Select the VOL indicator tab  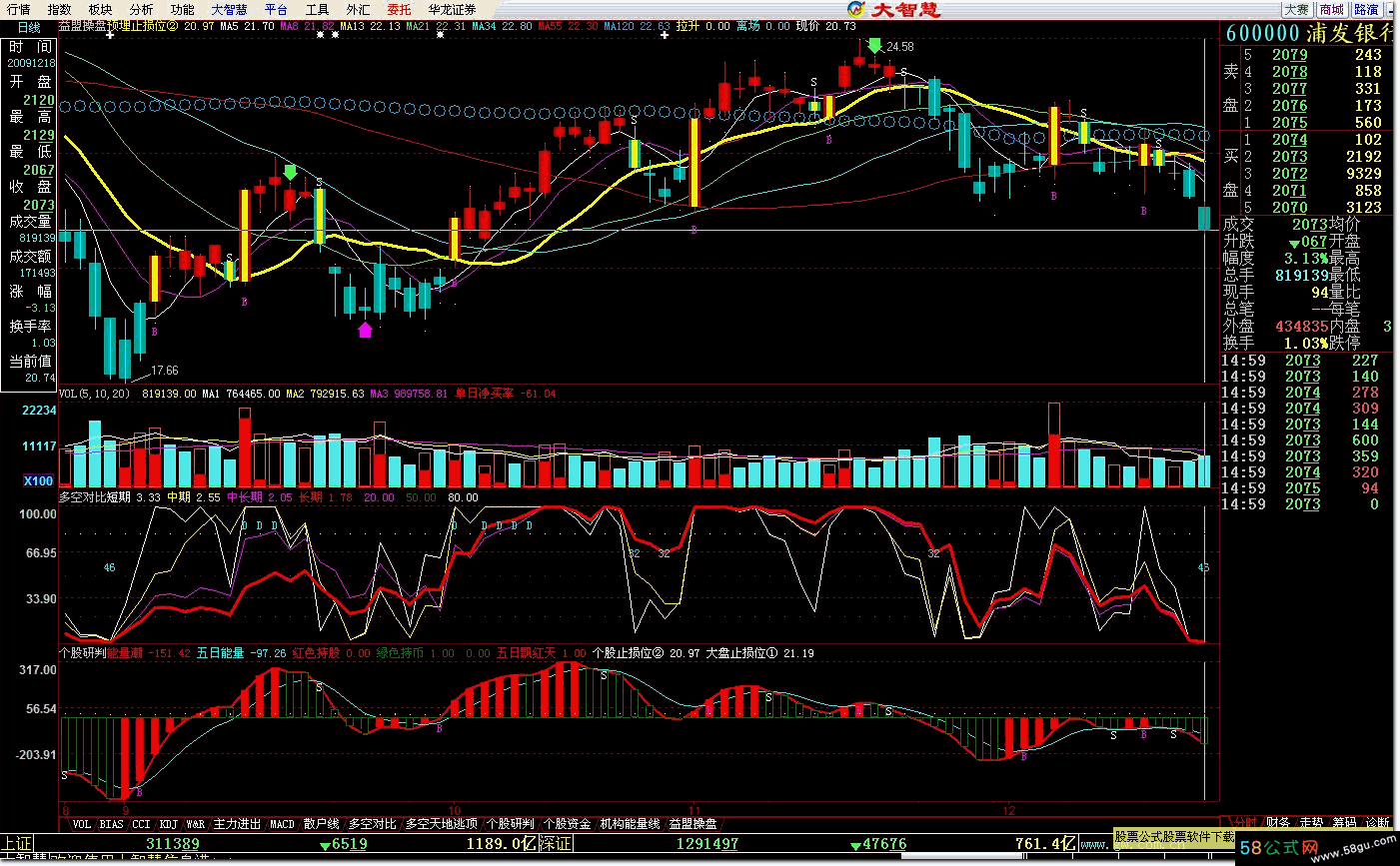(82, 824)
